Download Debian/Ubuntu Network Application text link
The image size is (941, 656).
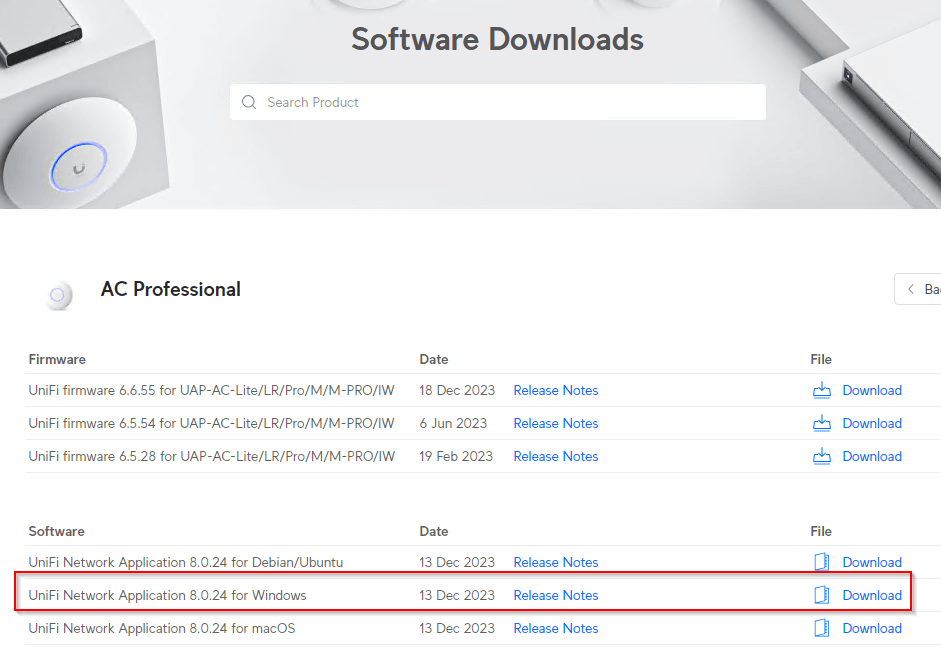(872, 562)
